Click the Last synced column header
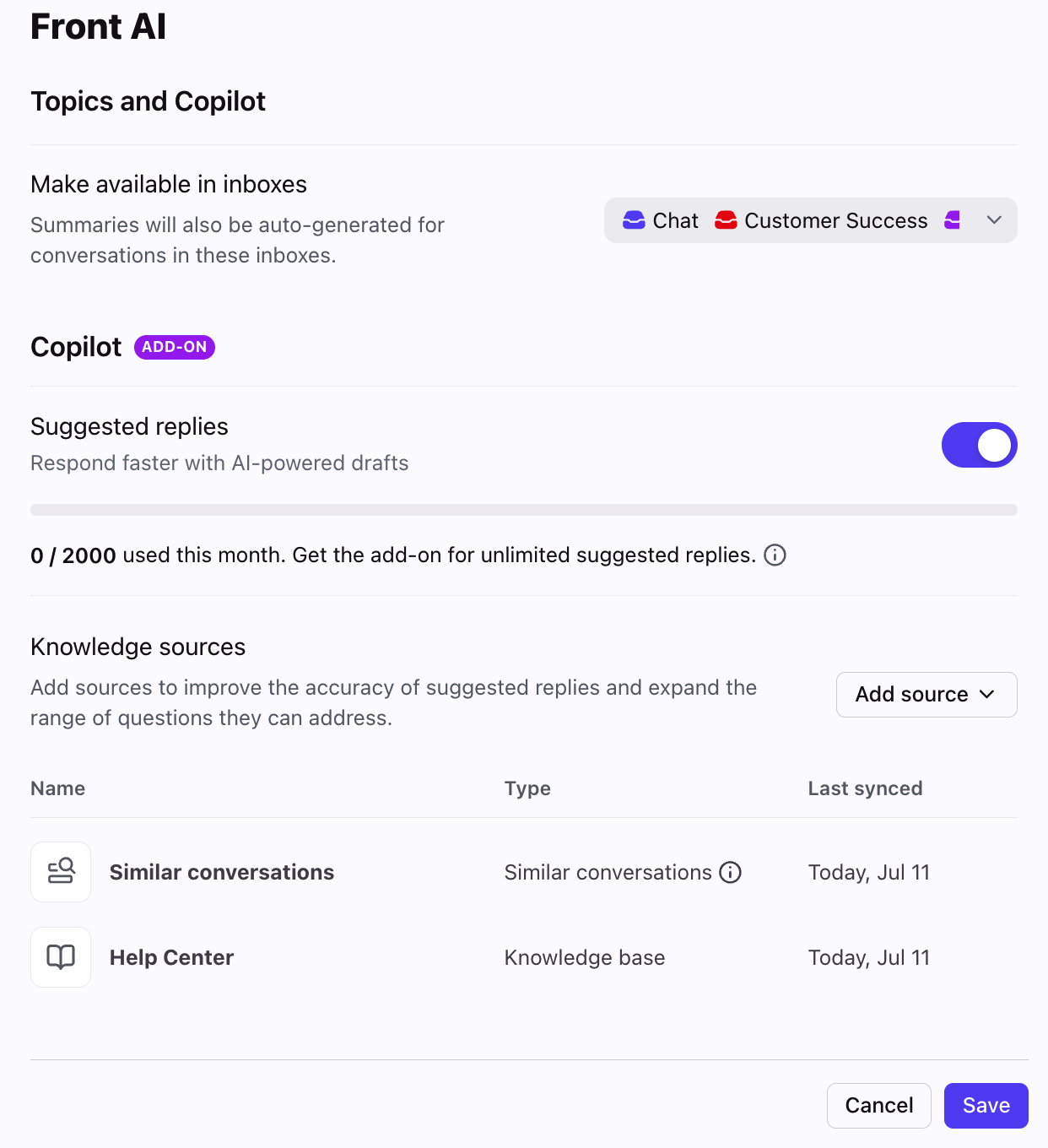The image size is (1048, 1148). click(x=865, y=788)
